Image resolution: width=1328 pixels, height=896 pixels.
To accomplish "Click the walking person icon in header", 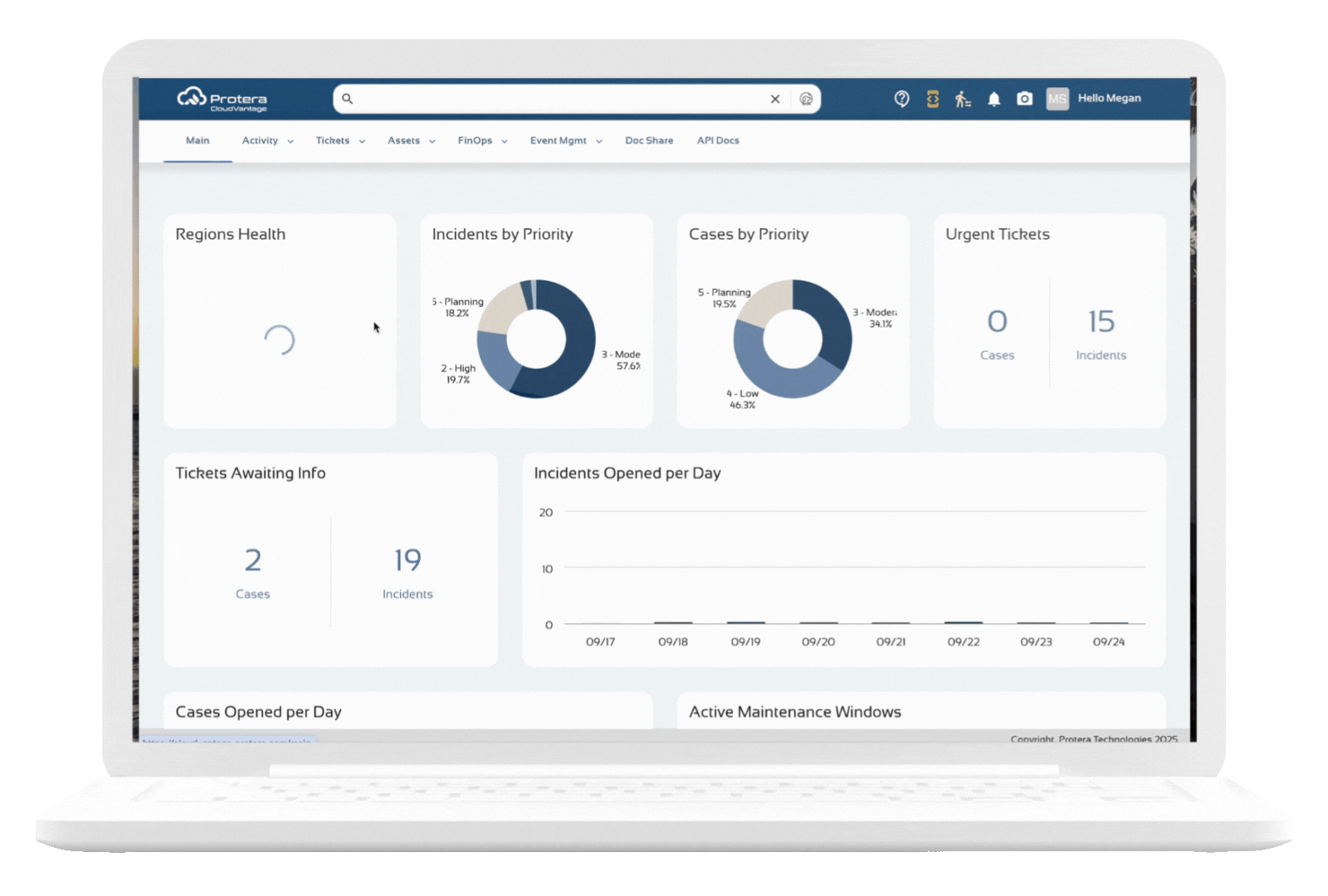I will coord(963,99).
